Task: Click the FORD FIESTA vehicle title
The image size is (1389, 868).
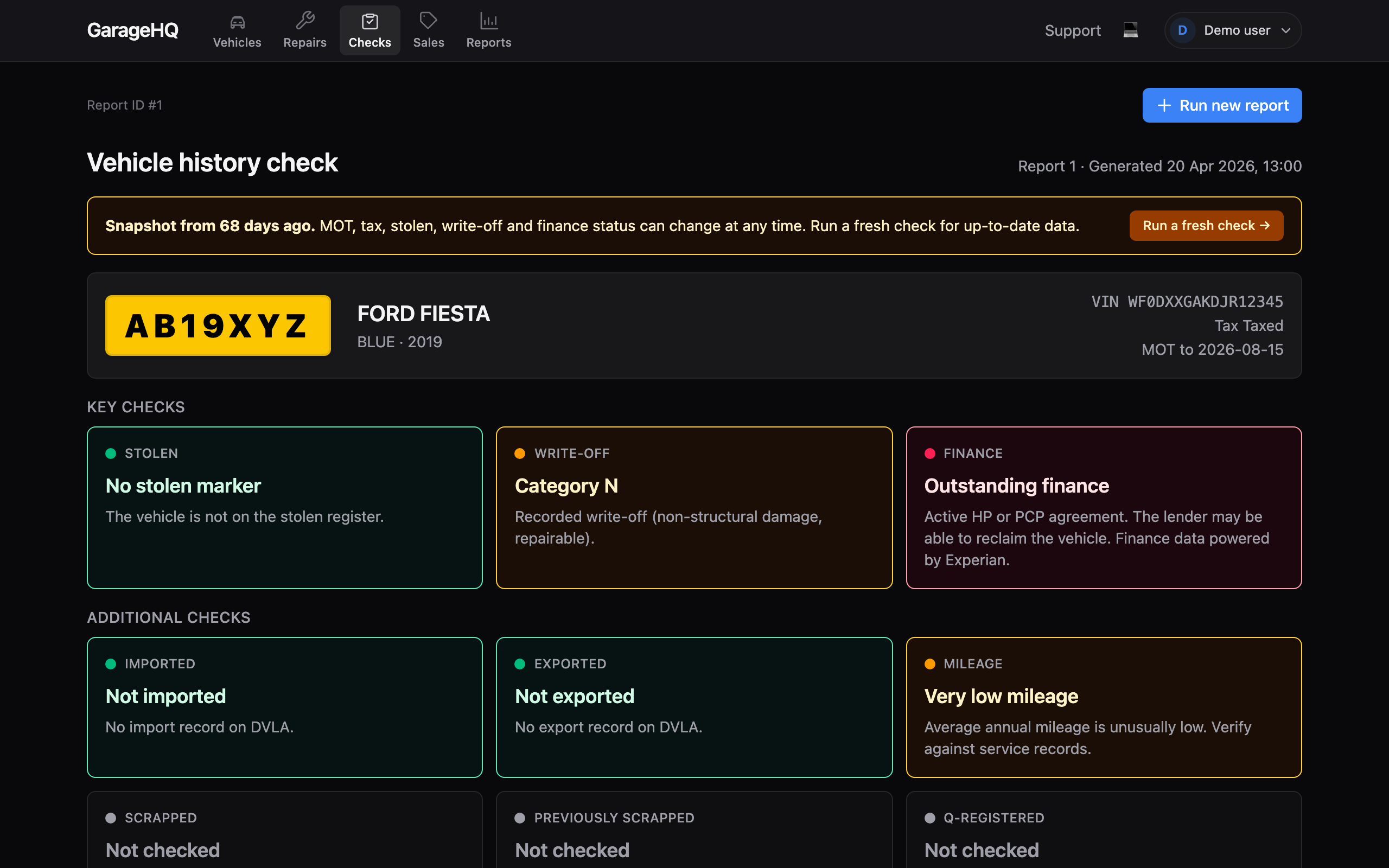Action: (424, 314)
